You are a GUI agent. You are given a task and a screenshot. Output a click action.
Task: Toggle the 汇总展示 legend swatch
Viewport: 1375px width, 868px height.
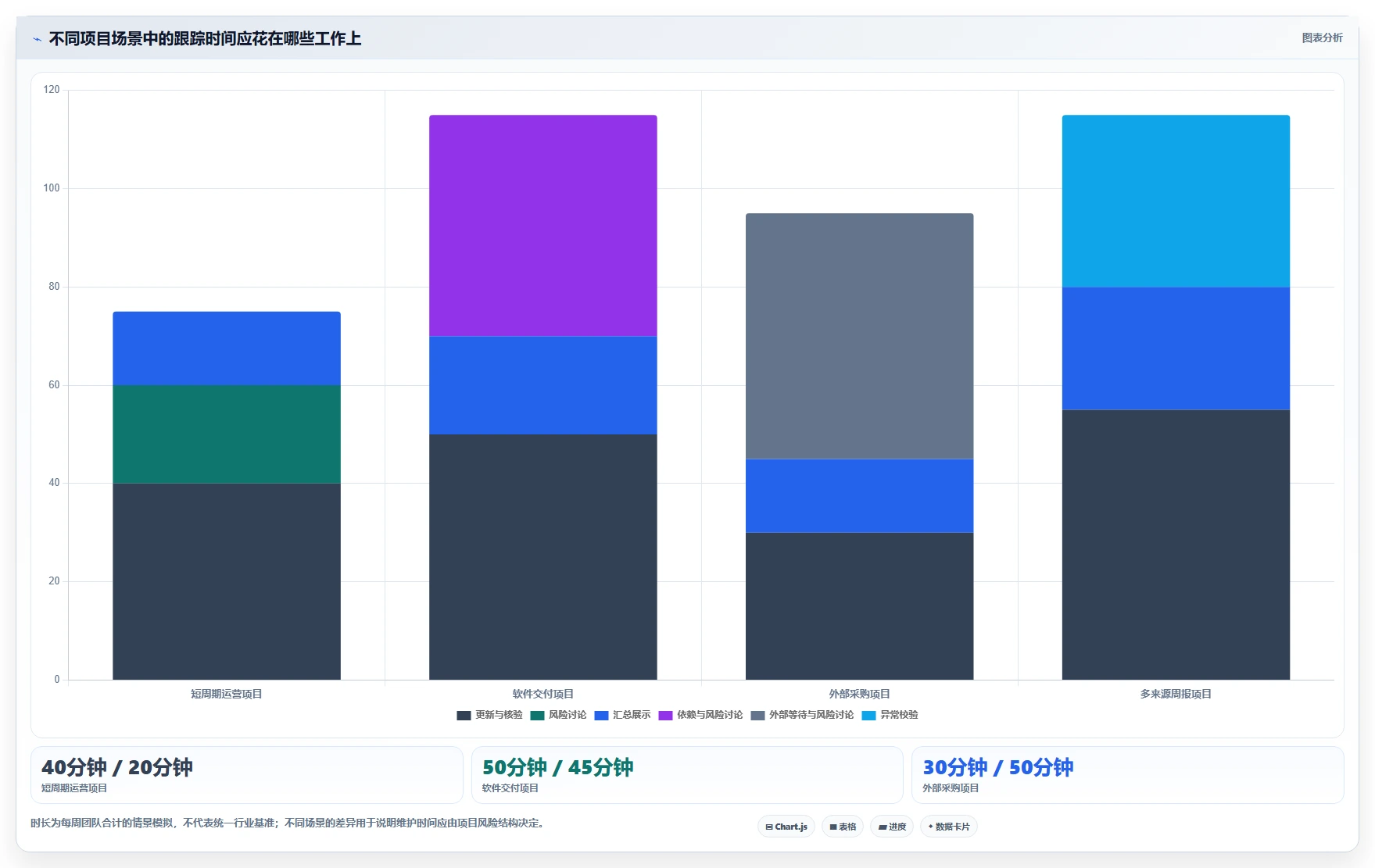click(601, 715)
